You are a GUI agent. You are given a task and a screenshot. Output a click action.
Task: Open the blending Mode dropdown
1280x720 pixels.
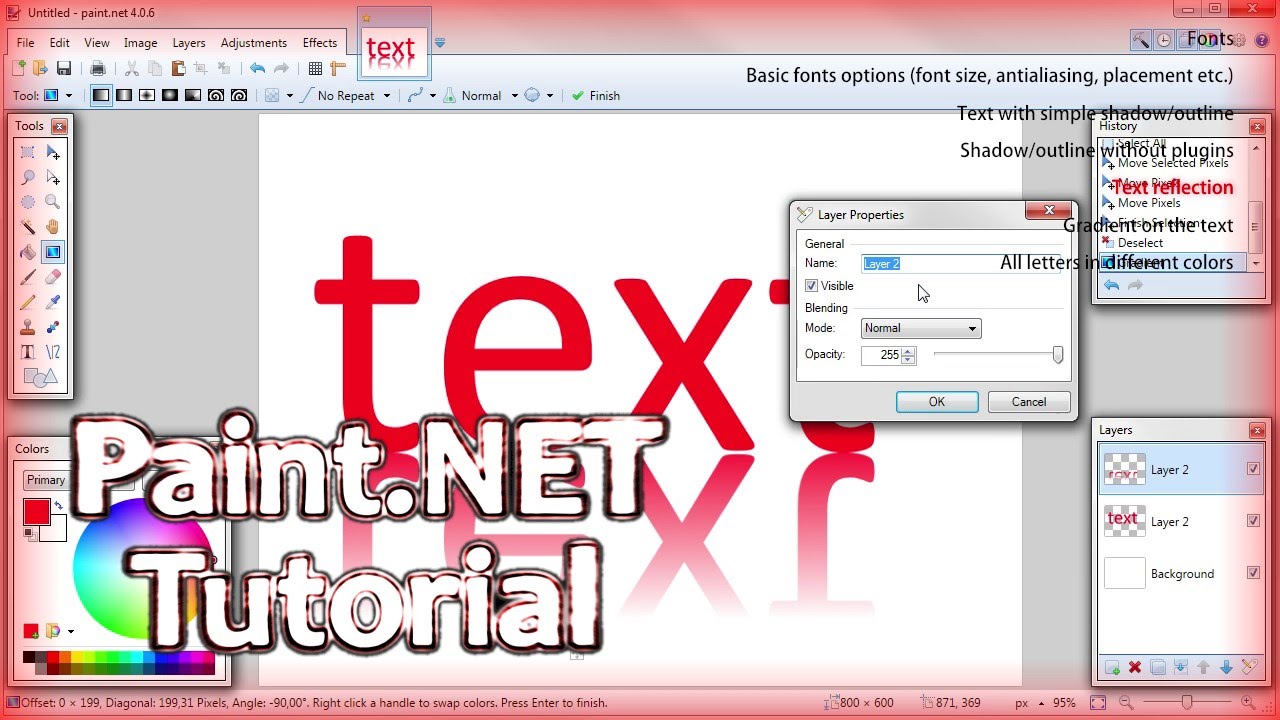point(921,328)
